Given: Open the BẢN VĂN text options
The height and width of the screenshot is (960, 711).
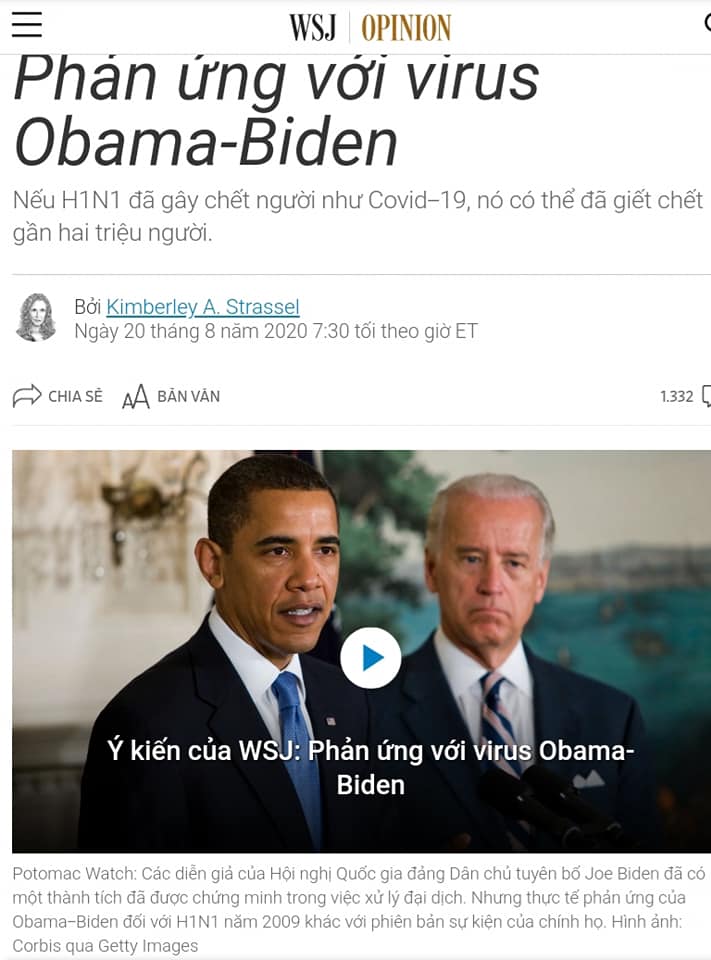Looking at the screenshot, I should pyautogui.click(x=189, y=396).
